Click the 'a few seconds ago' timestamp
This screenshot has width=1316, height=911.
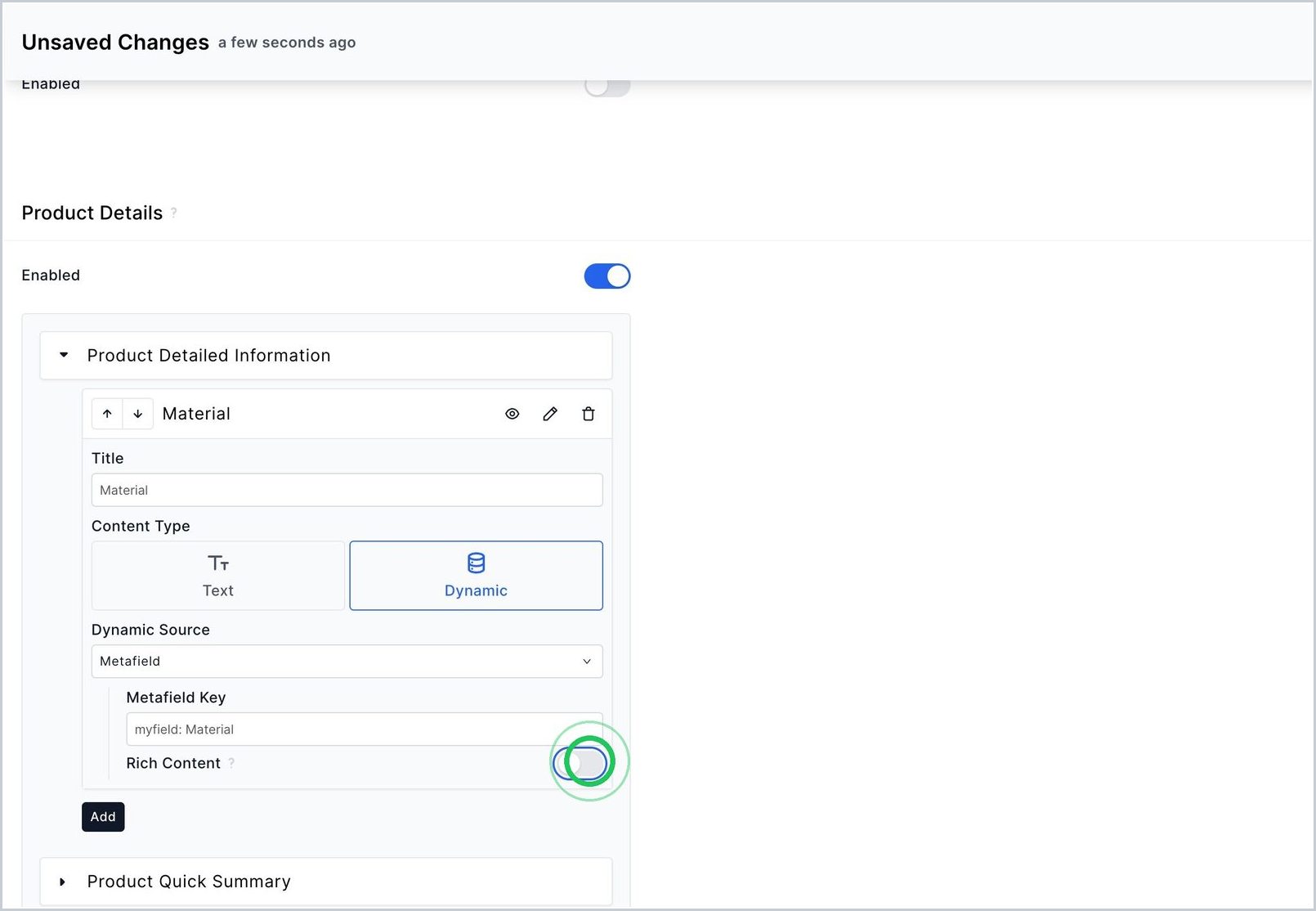(287, 43)
